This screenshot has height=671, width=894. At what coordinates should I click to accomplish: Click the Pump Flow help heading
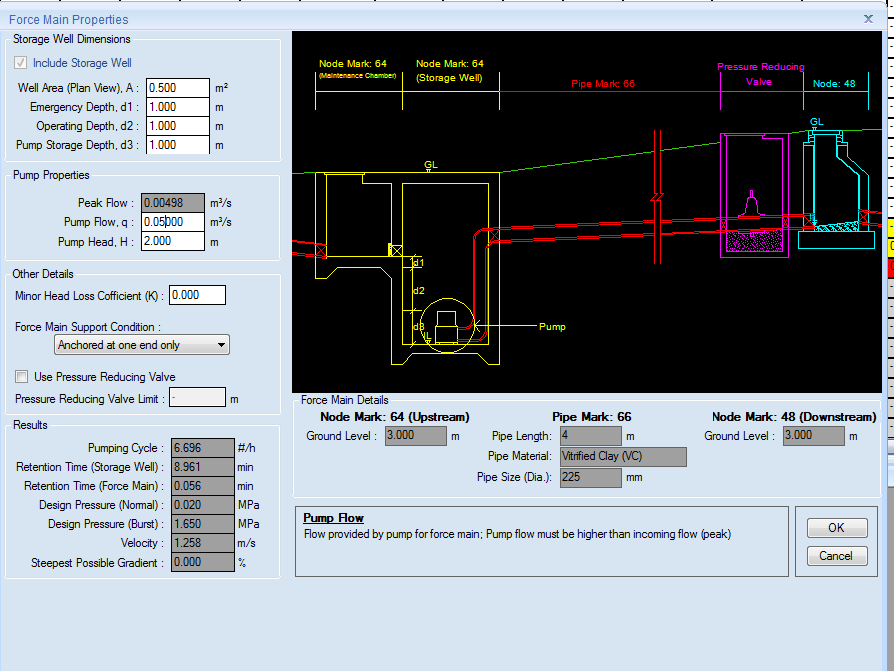click(x=333, y=518)
